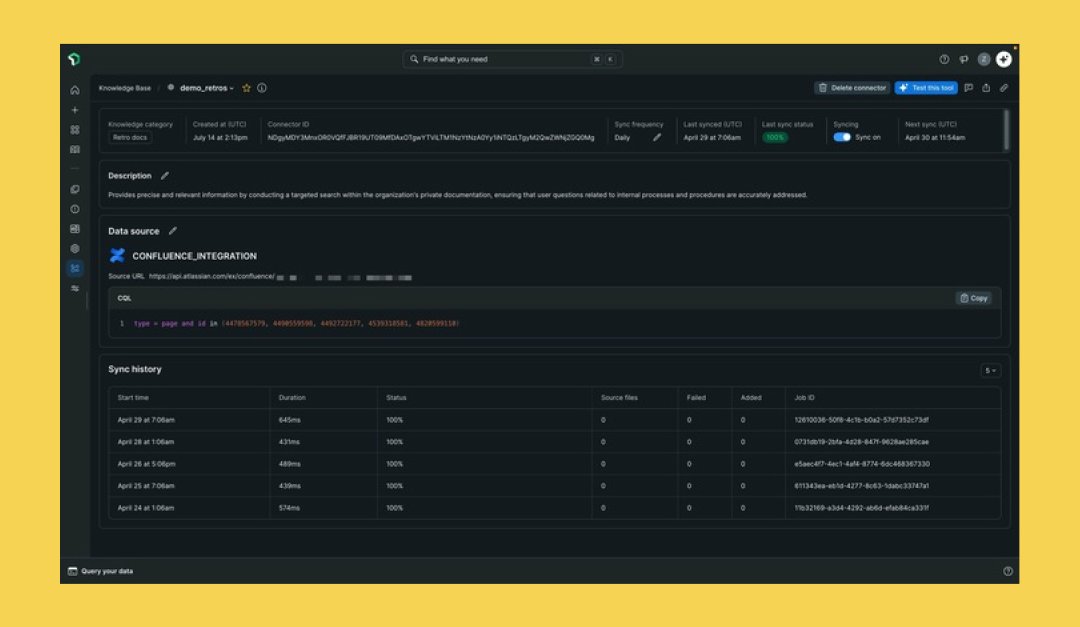The height and width of the screenshot is (627, 1080).
Task: Open the Home icon in sidebar
Action: coord(74,90)
